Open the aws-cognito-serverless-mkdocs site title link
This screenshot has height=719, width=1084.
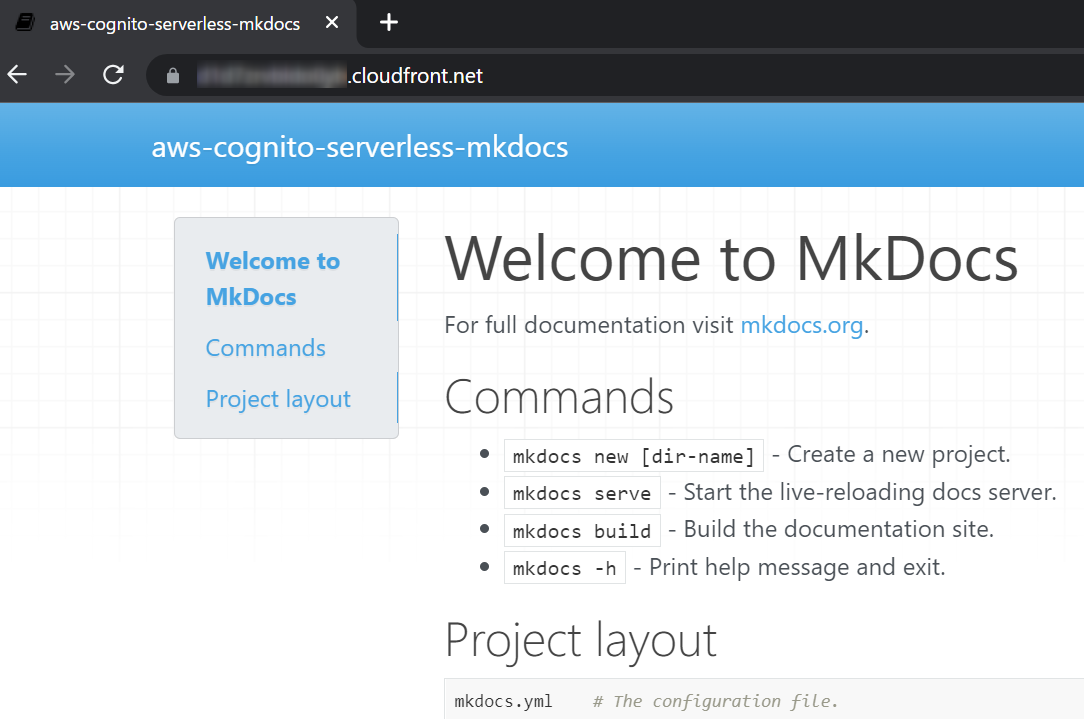pos(359,147)
